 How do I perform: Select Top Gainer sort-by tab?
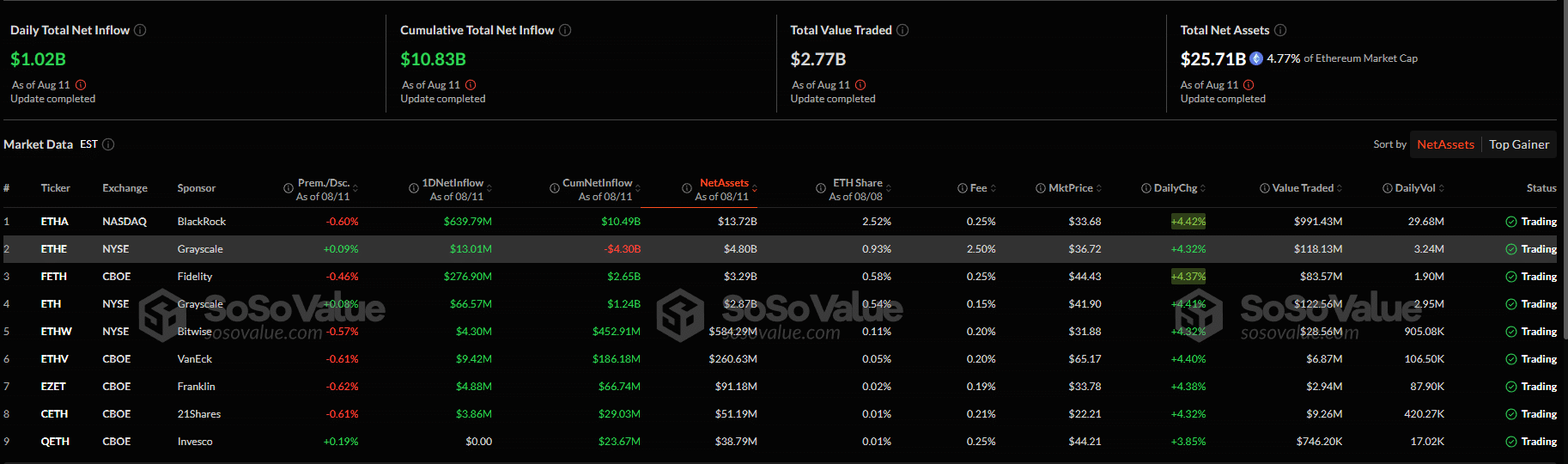pyautogui.click(x=1519, y=144)
